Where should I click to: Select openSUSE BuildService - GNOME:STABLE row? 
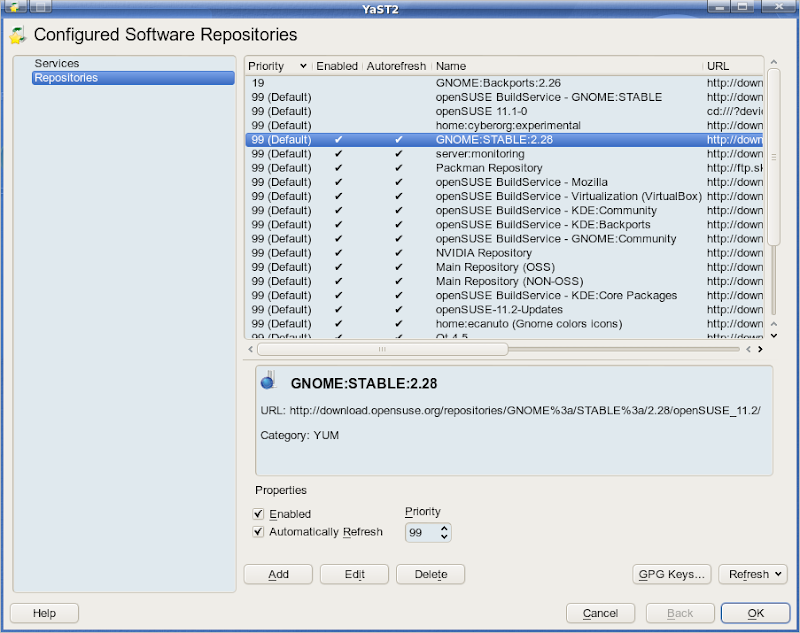click(504, 97)
